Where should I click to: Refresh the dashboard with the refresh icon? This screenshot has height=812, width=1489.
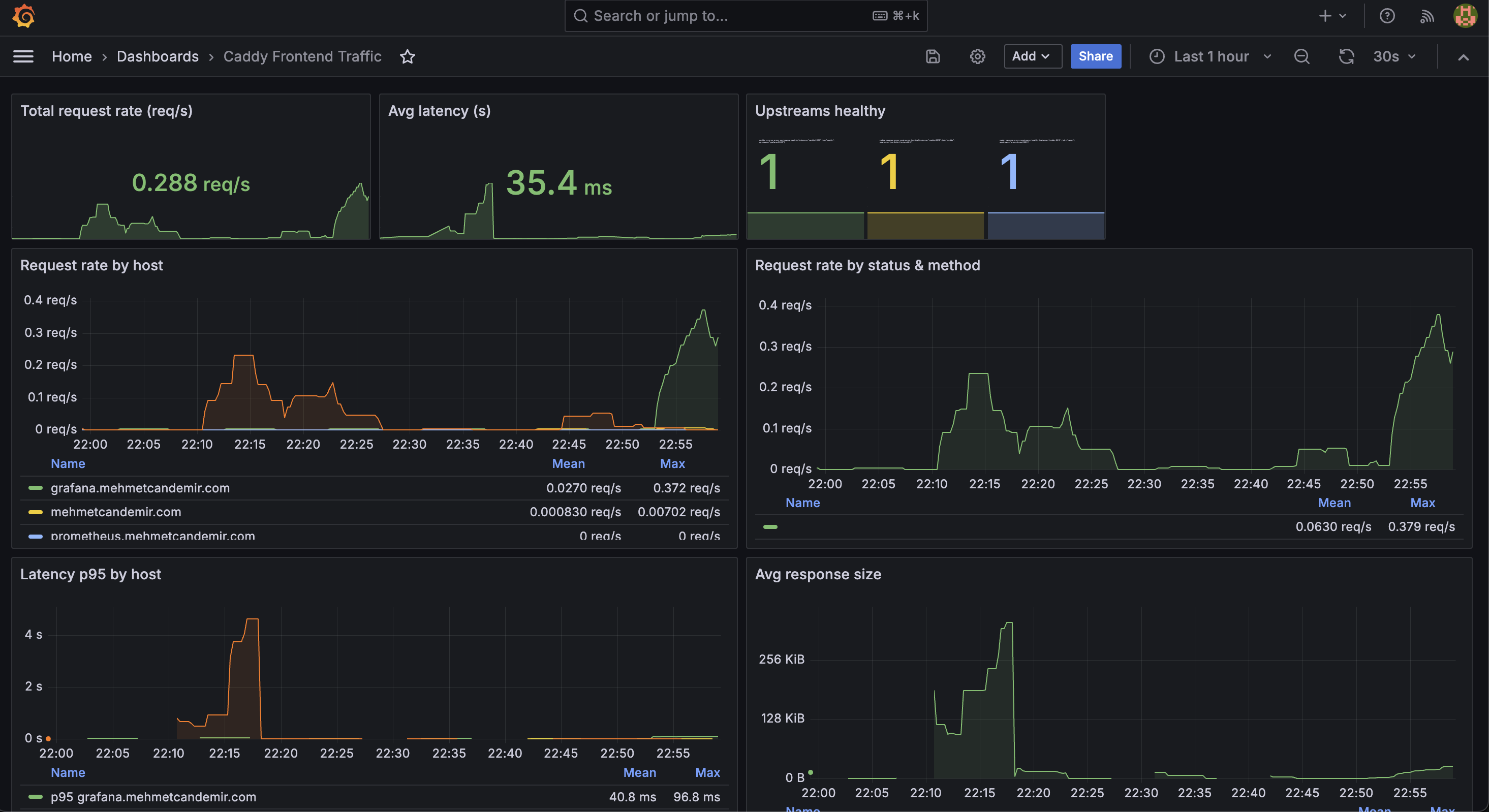click(x=1347, y=56)
